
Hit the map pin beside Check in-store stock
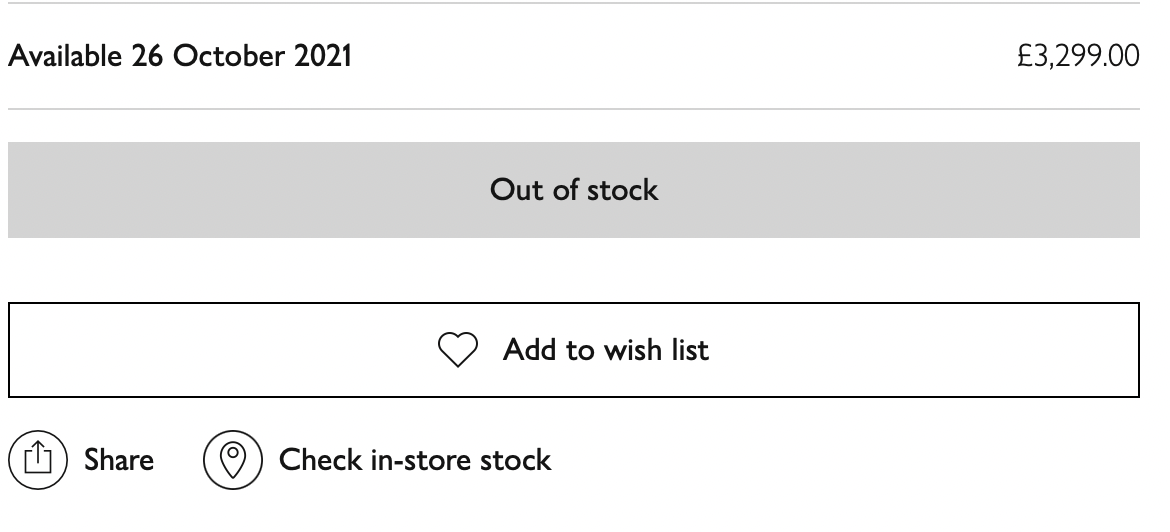point(233,460)
